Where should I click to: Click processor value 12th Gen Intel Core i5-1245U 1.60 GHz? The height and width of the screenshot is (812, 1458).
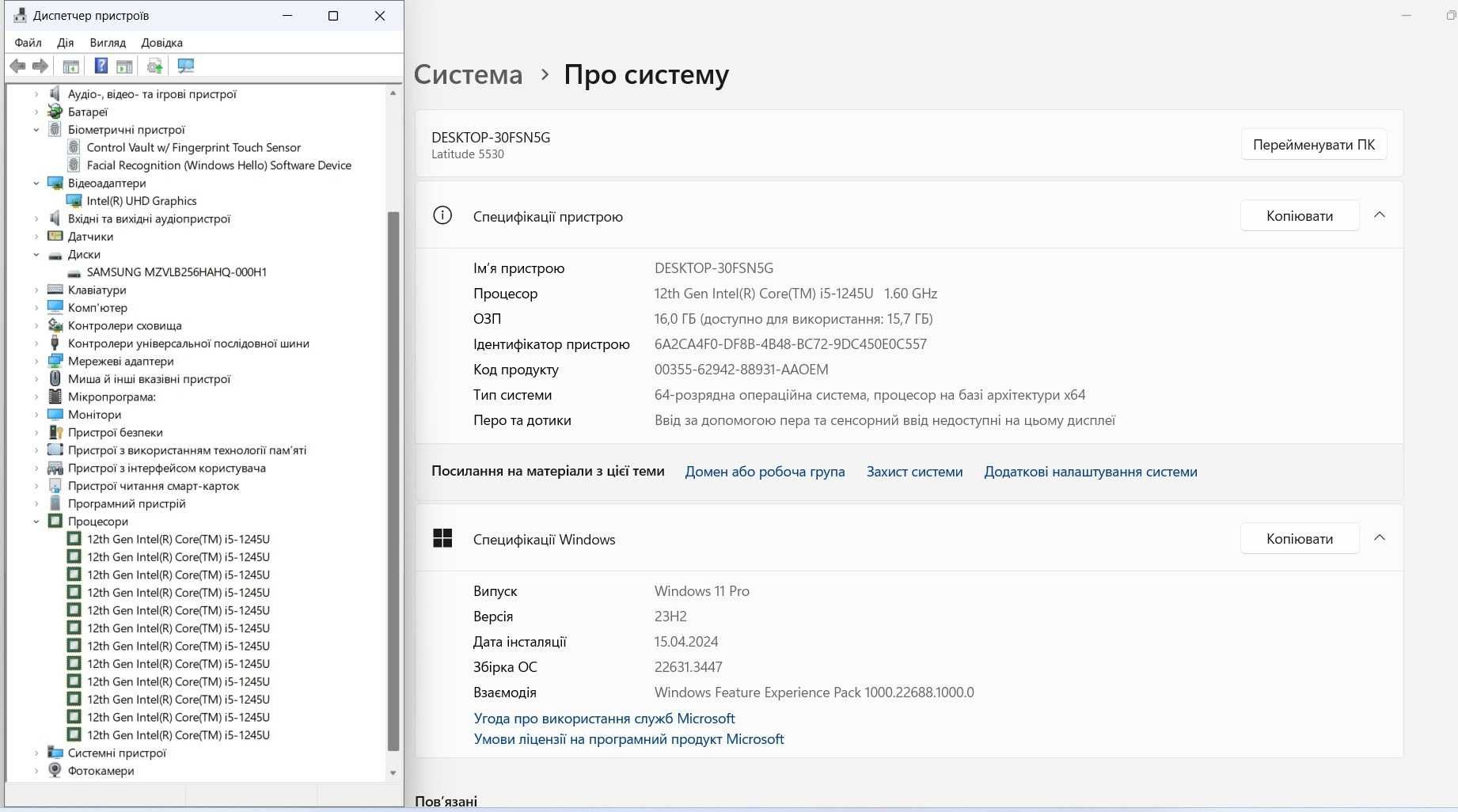pyautogui.click(x=795, y=294)
